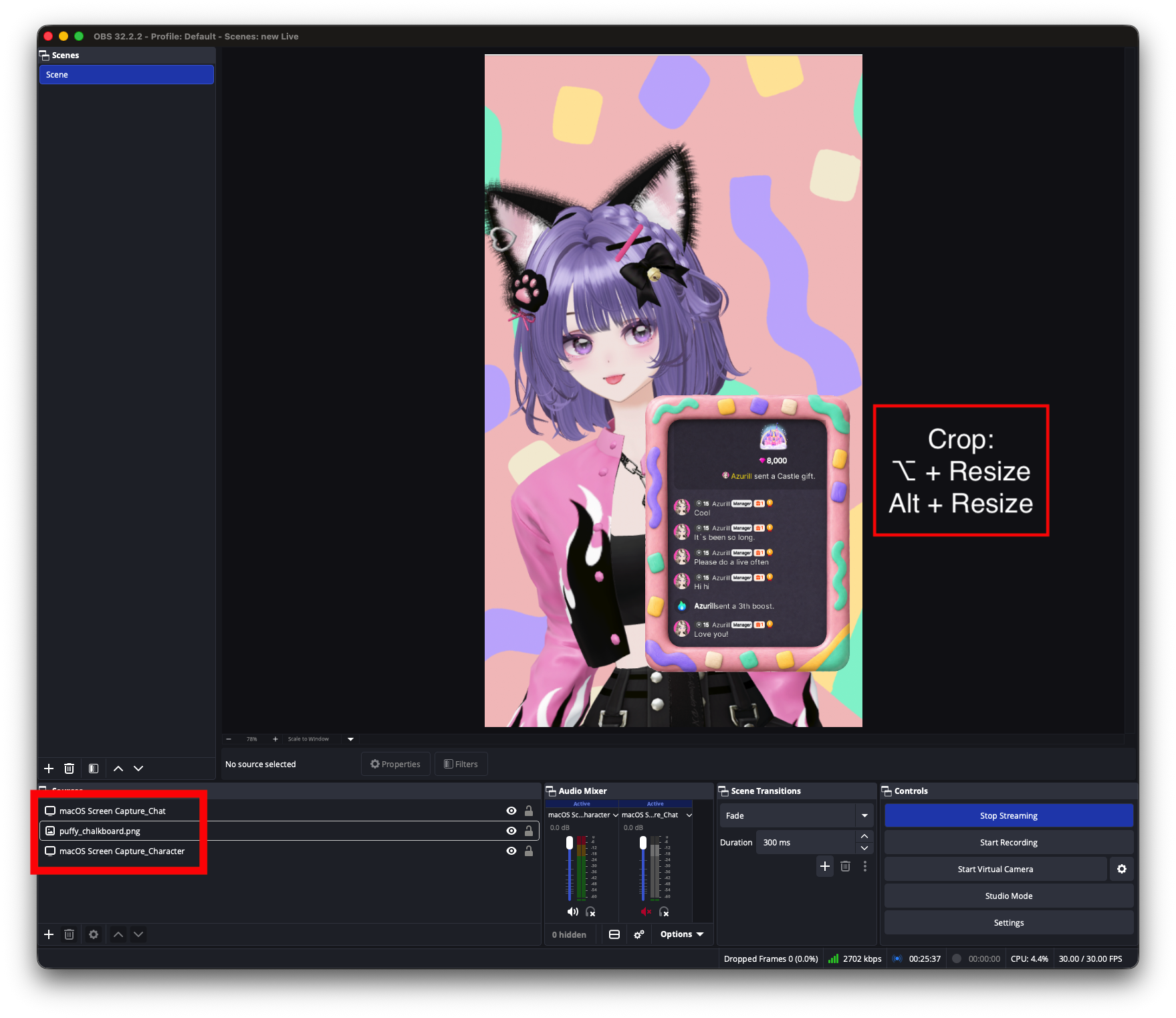Lock the puffy_chalkboard.png source
The height and width of the screenshot is (1018, 1176).
(x=529, y=831)
